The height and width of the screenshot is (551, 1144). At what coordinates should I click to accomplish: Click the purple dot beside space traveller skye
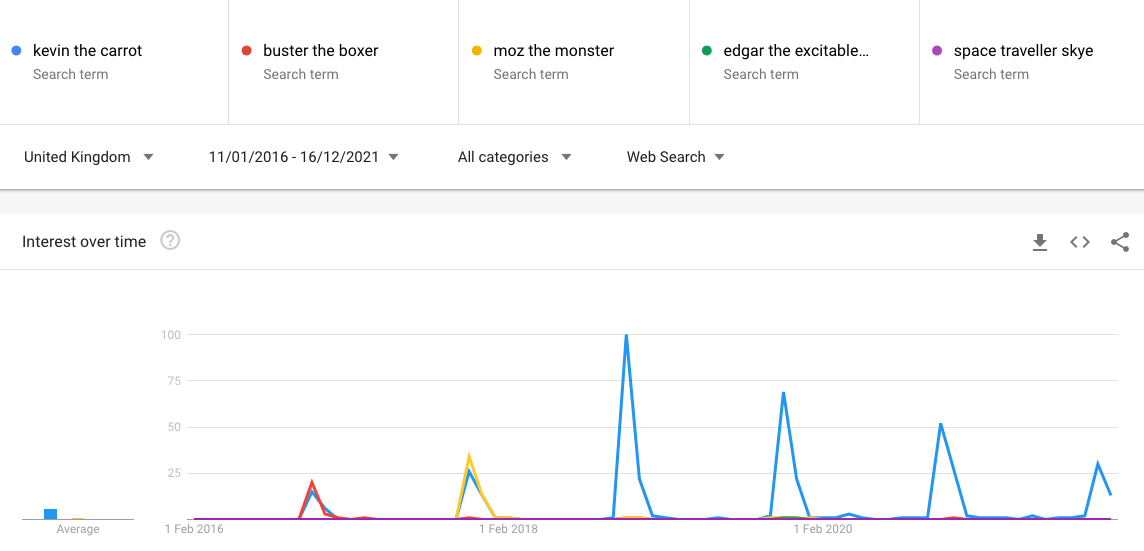tap(937, 51)
